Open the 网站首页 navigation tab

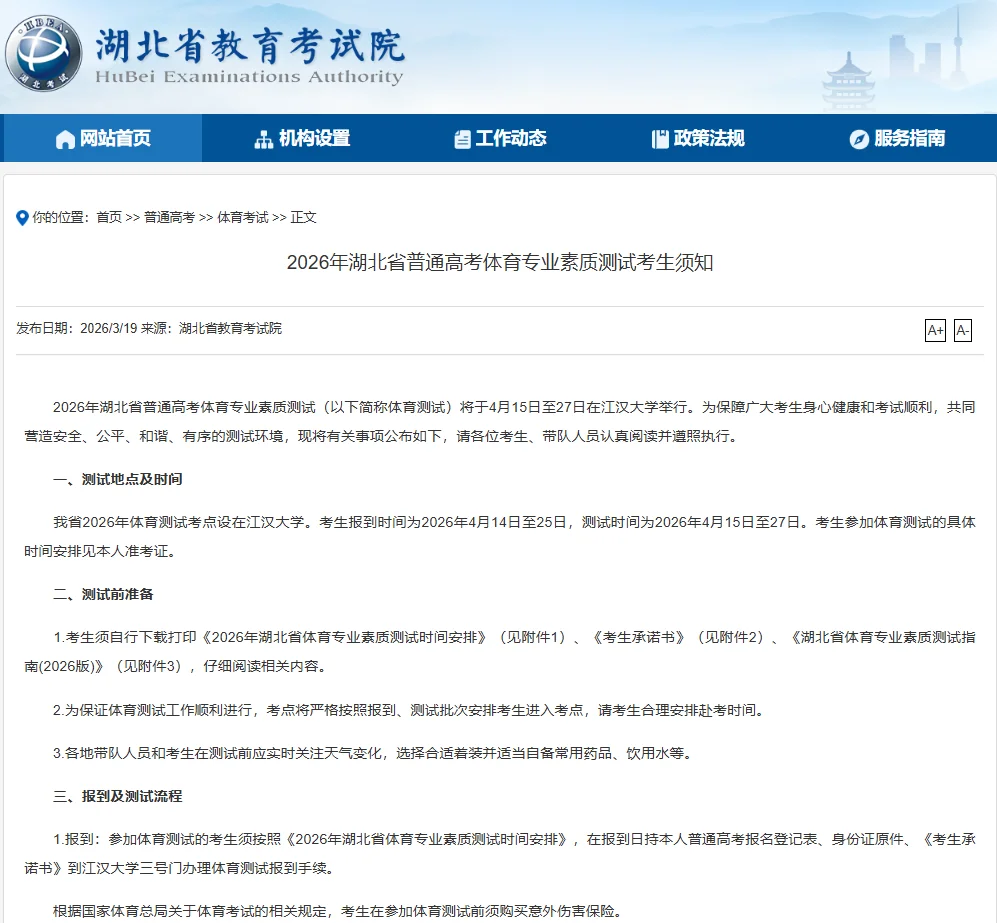[x=115, y=139]
